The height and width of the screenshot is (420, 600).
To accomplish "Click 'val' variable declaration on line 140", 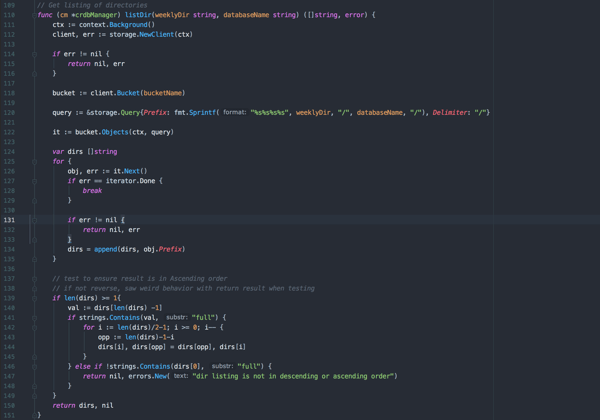I will click(x=73, y=308).
